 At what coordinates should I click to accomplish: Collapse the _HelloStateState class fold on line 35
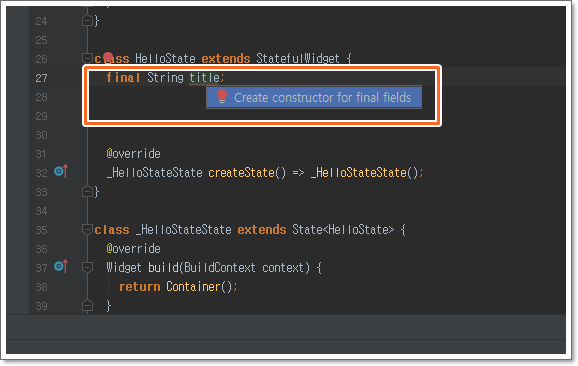click(x=87, y=229)
